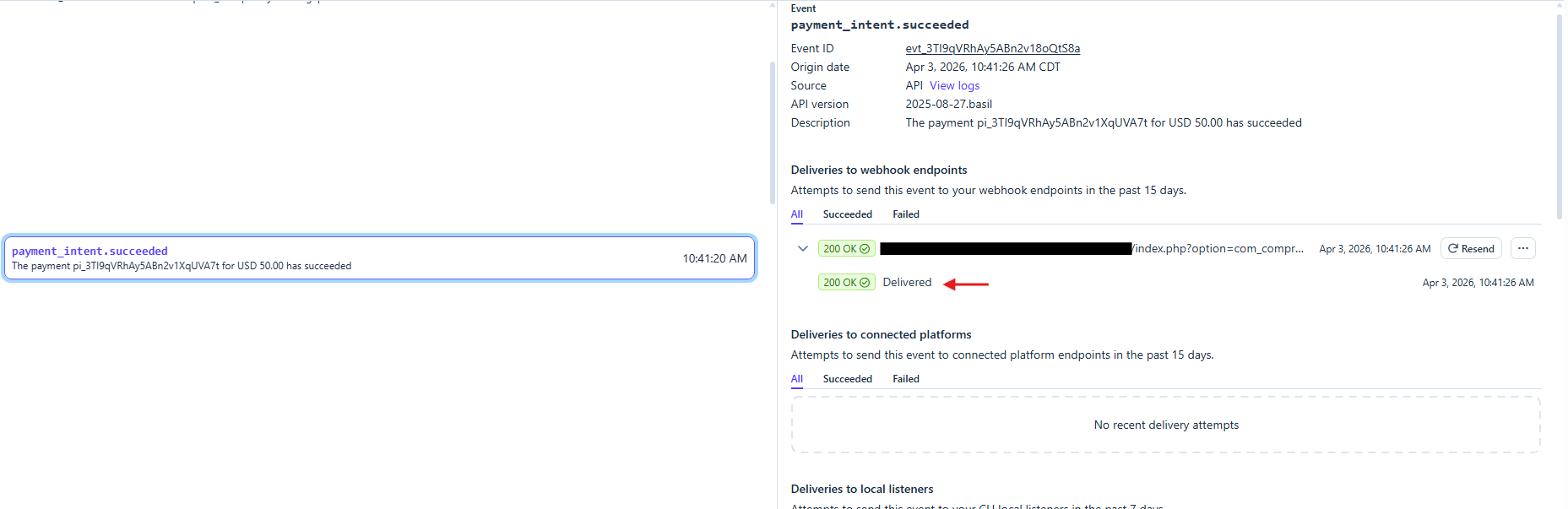
Task: Click the Delivered status text
Action: [907, 283]
